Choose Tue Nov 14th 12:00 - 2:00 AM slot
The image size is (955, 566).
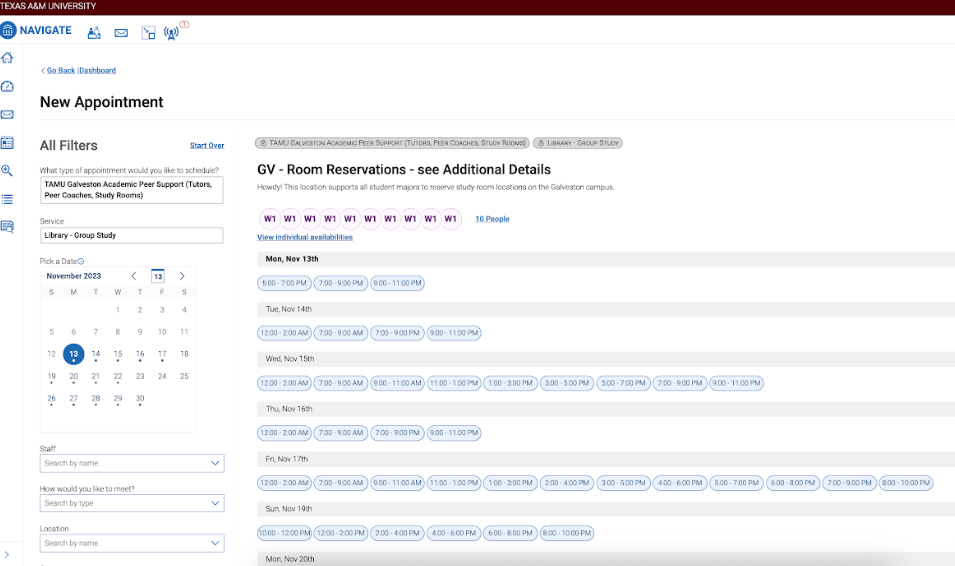click(x=284, y=333)
